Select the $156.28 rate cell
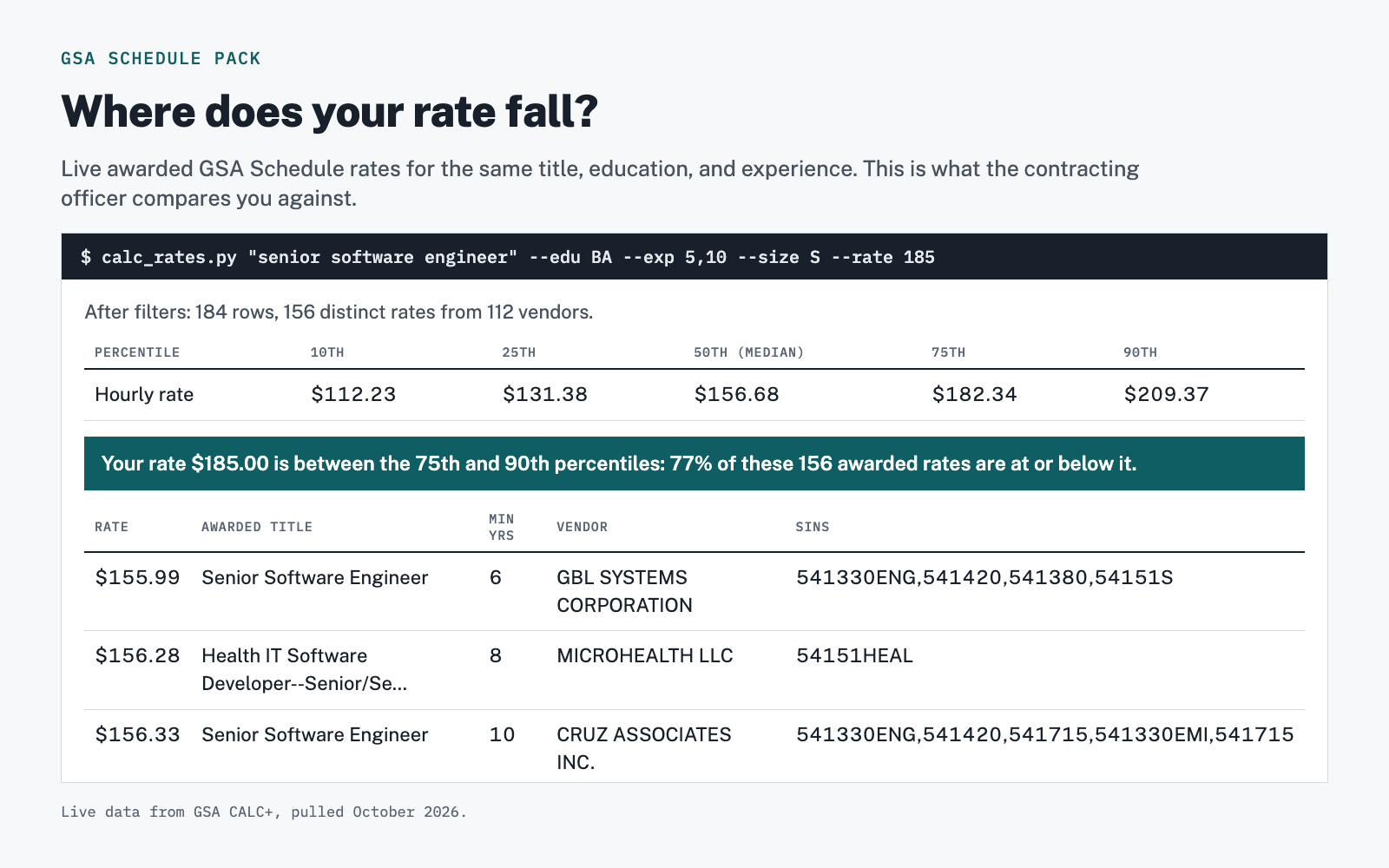Viewport: 1389px width, 868px height. tap(138, 655)
